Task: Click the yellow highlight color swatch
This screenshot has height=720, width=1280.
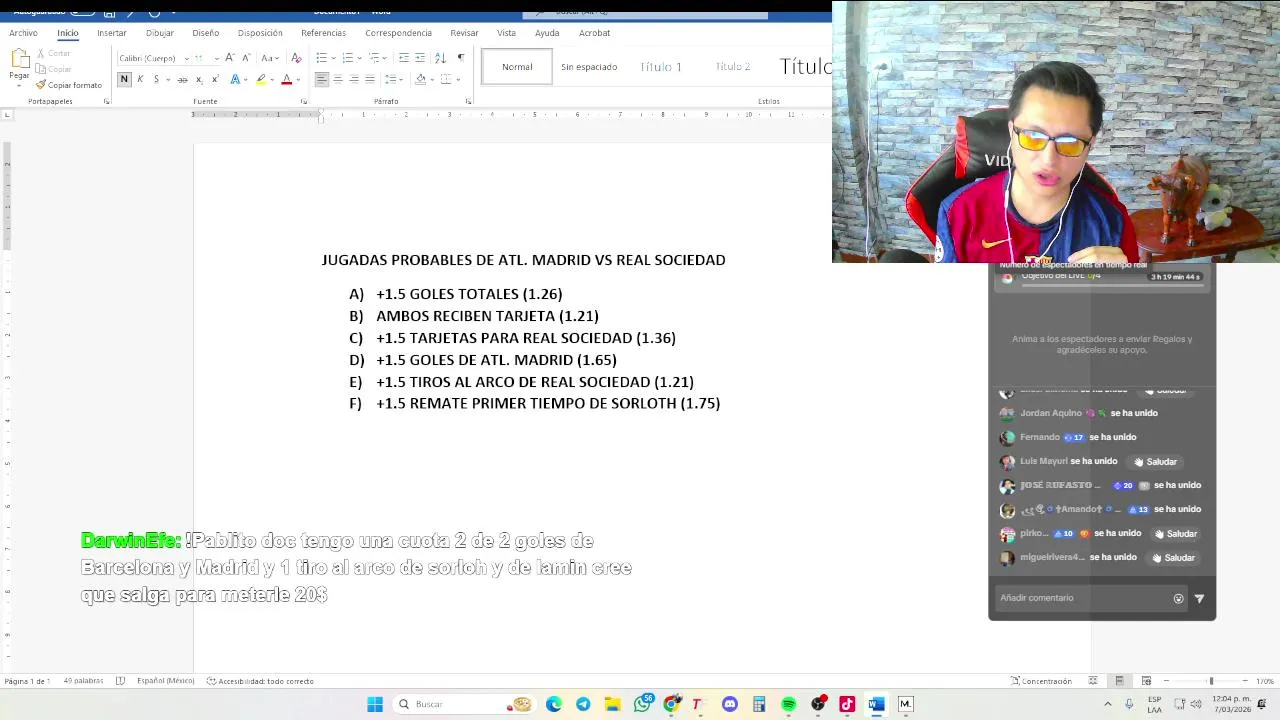Action: 261,79
